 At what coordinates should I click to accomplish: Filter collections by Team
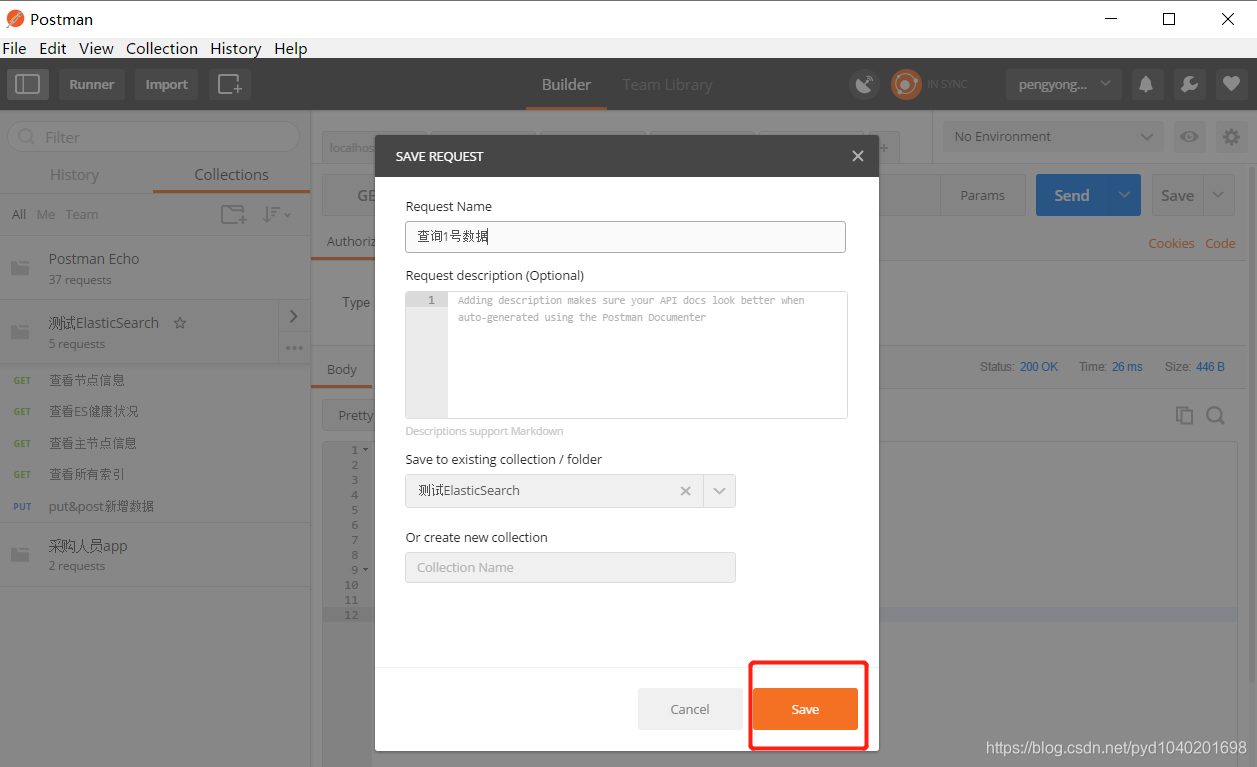click(82, 214)
